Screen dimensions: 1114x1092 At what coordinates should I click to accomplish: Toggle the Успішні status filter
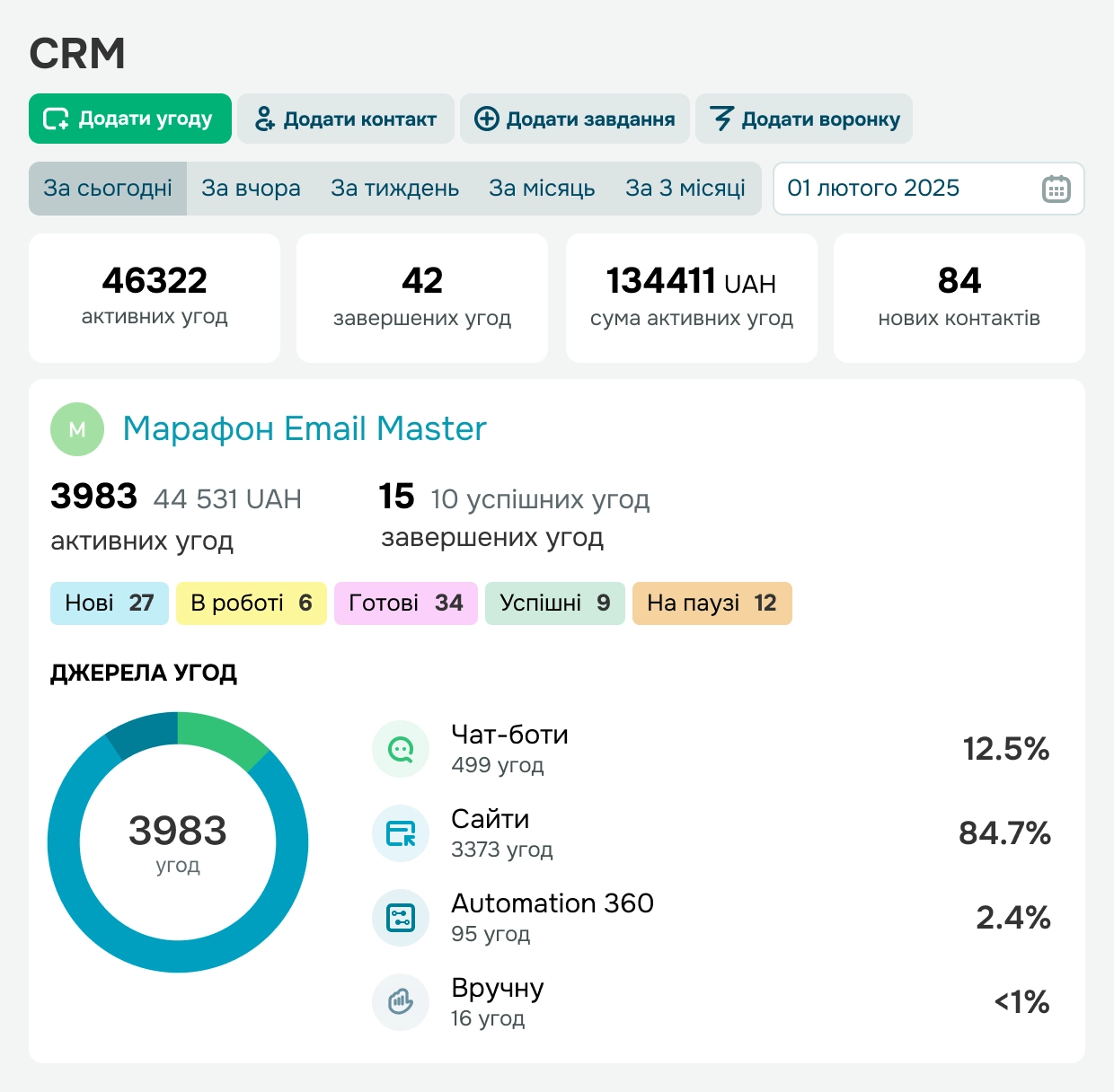point(554,603)
